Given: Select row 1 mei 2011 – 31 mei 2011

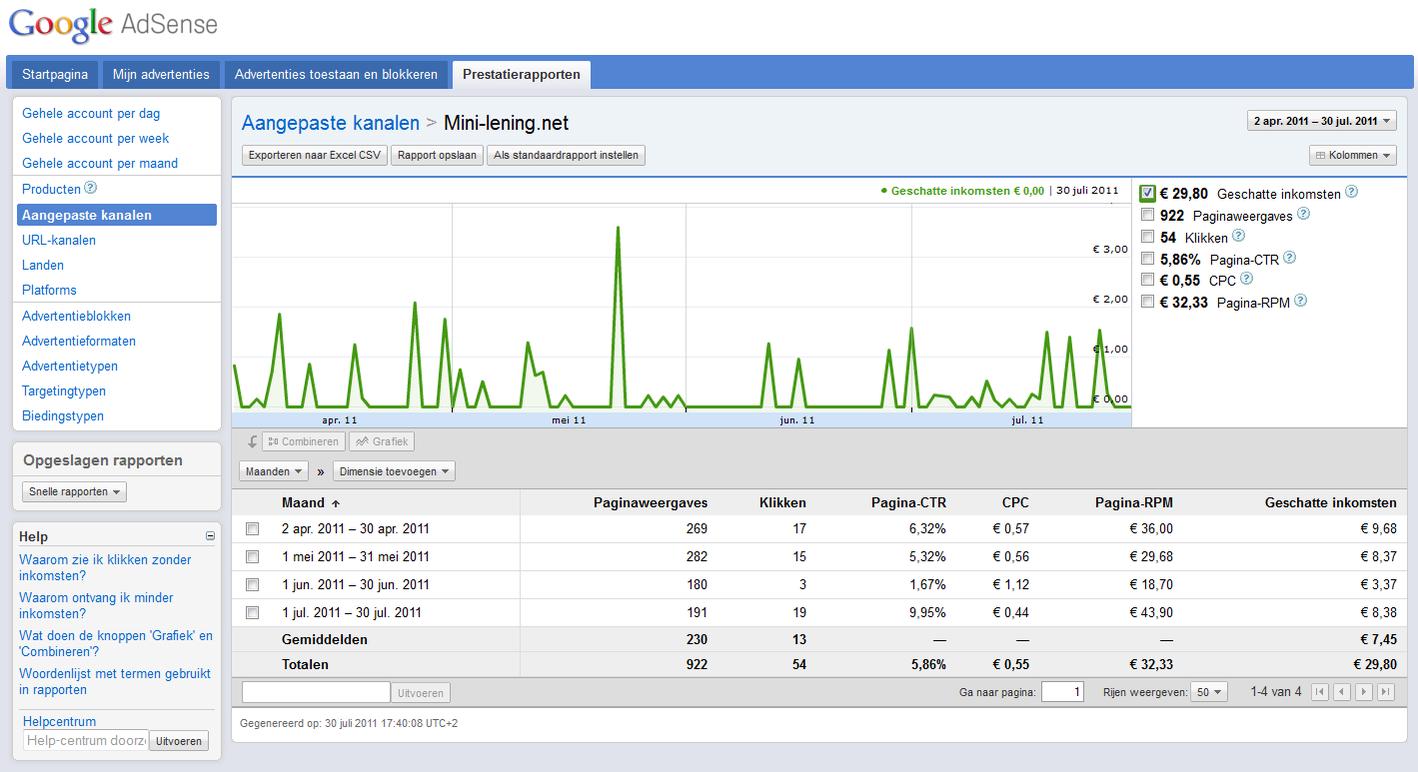Looking at the screenshot, I should click(x=252, y=557).
